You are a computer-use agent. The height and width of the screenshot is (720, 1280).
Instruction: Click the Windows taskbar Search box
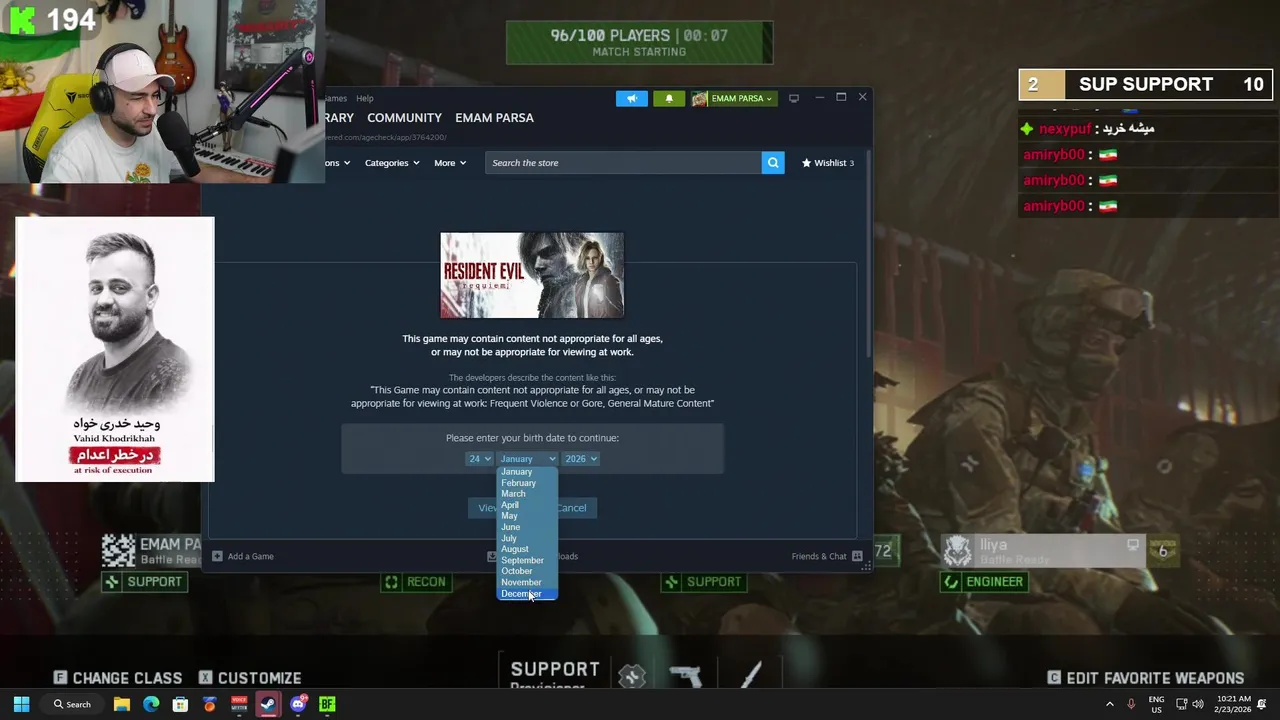click(x=72, y=704)
